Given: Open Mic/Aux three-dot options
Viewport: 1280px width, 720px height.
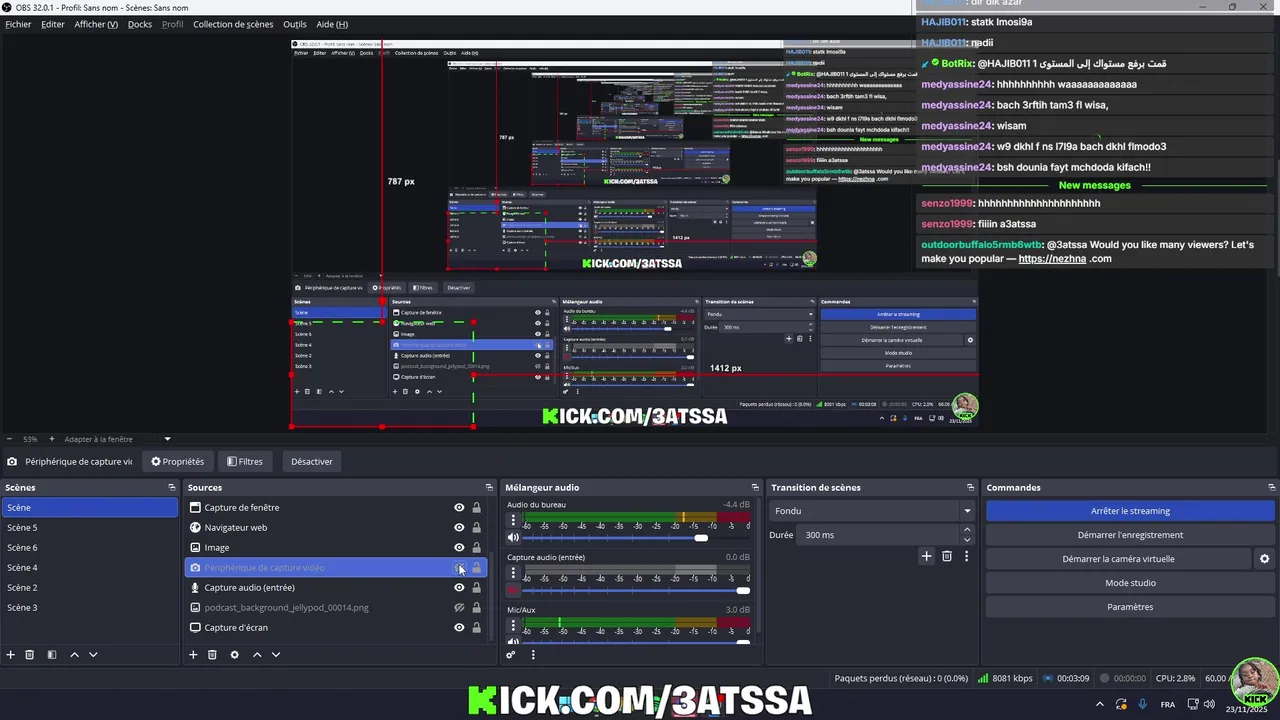Looking at the screenshot, I should (x=514, y=625).
